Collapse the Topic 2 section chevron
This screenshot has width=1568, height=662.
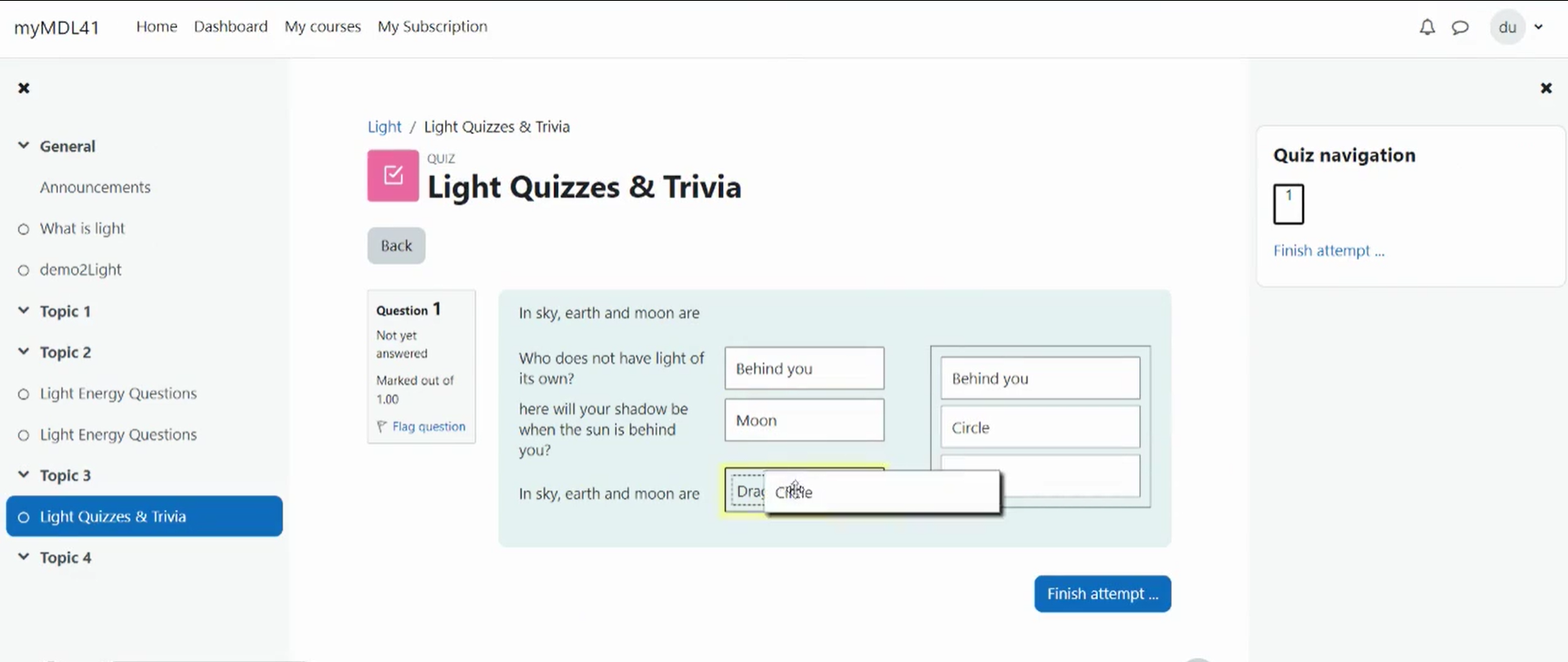pos(24,351)
